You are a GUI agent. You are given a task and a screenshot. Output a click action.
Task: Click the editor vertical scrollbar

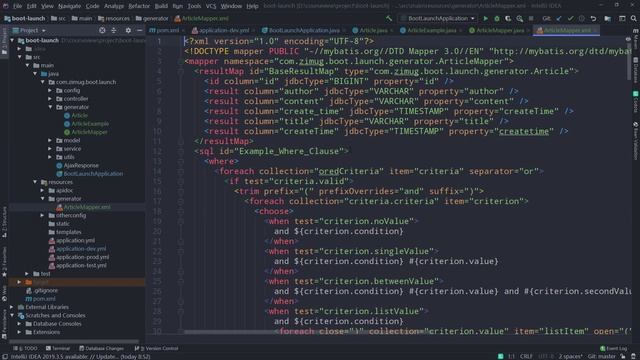(628, 61)
